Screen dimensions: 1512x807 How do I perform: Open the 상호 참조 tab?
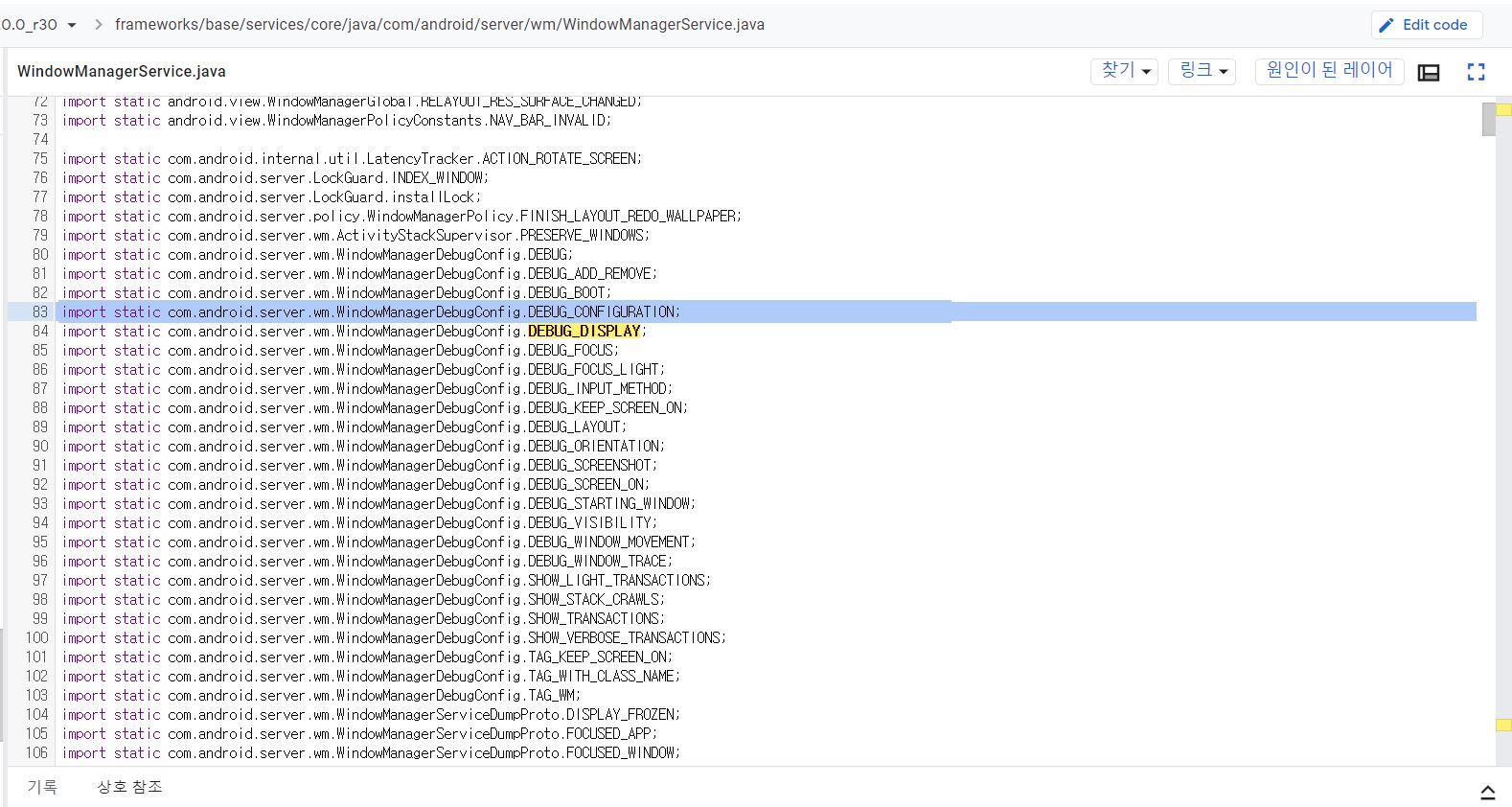pyautogui.click(x=129, y=787)
